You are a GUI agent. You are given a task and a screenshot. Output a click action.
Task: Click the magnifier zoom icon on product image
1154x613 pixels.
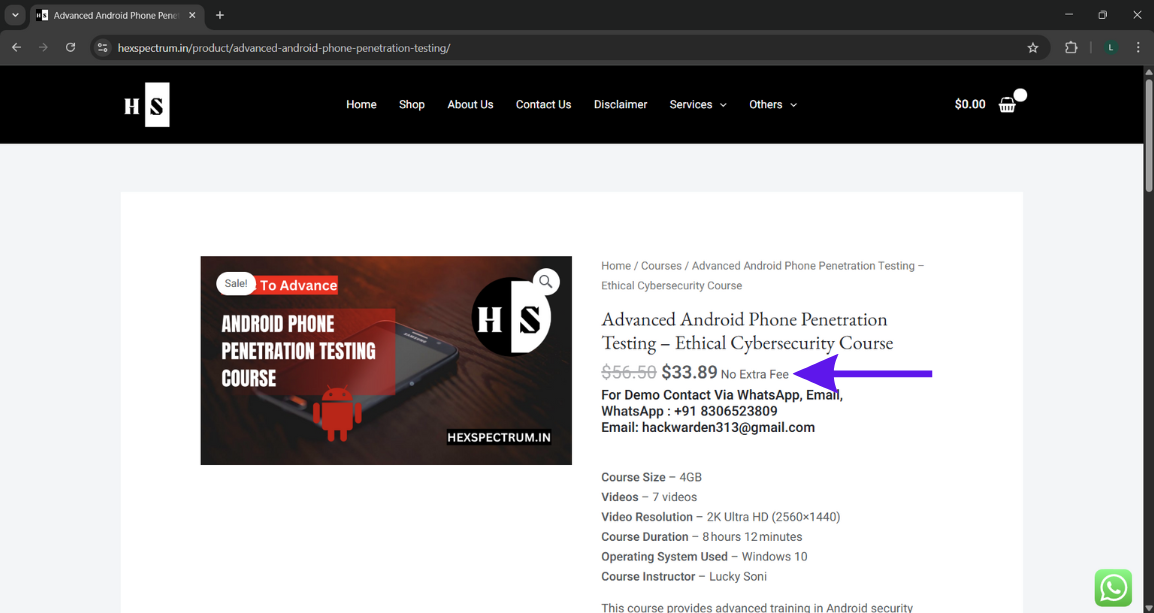[545, 281]
